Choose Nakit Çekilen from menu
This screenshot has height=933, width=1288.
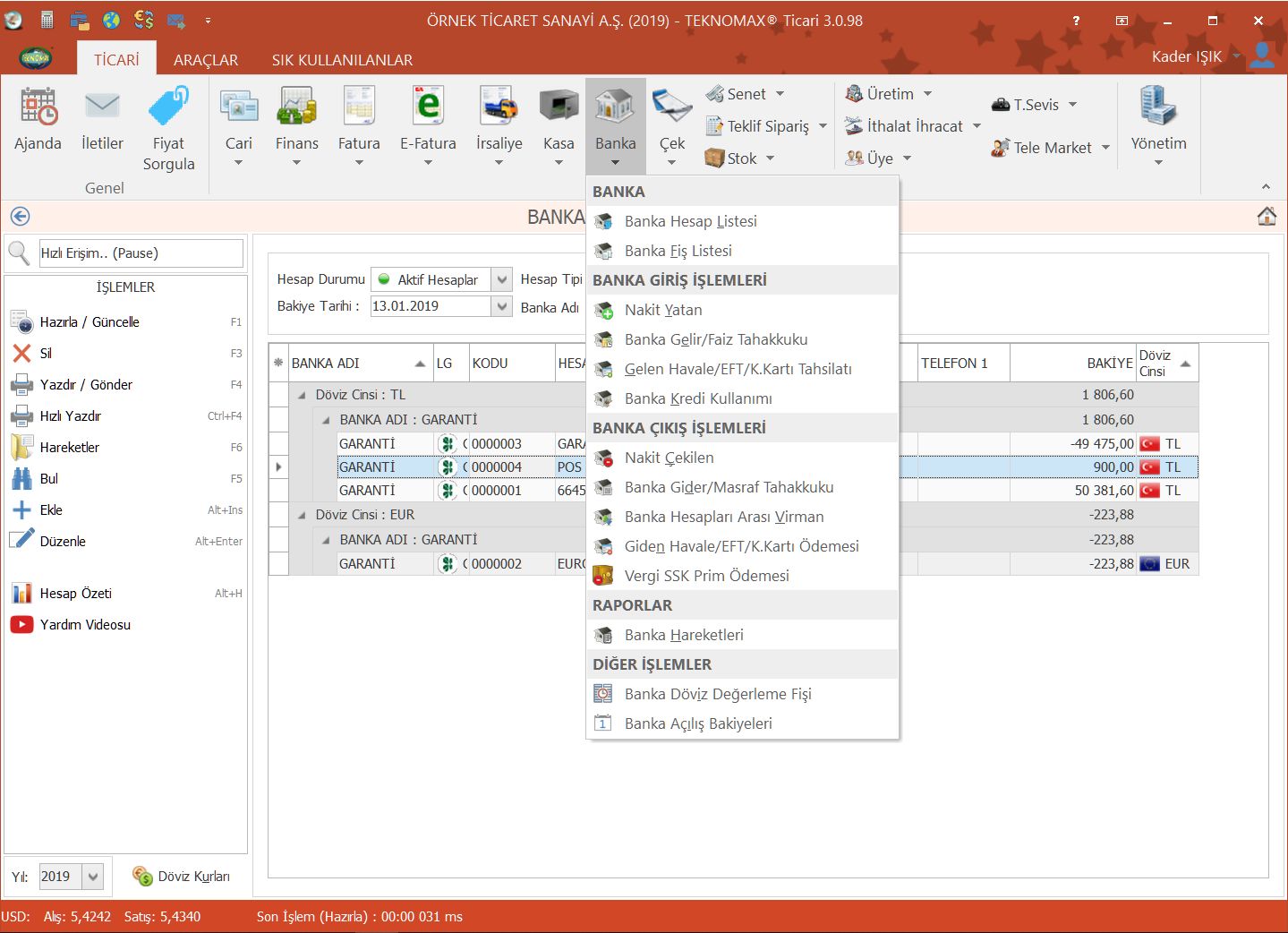click(743, 458)
